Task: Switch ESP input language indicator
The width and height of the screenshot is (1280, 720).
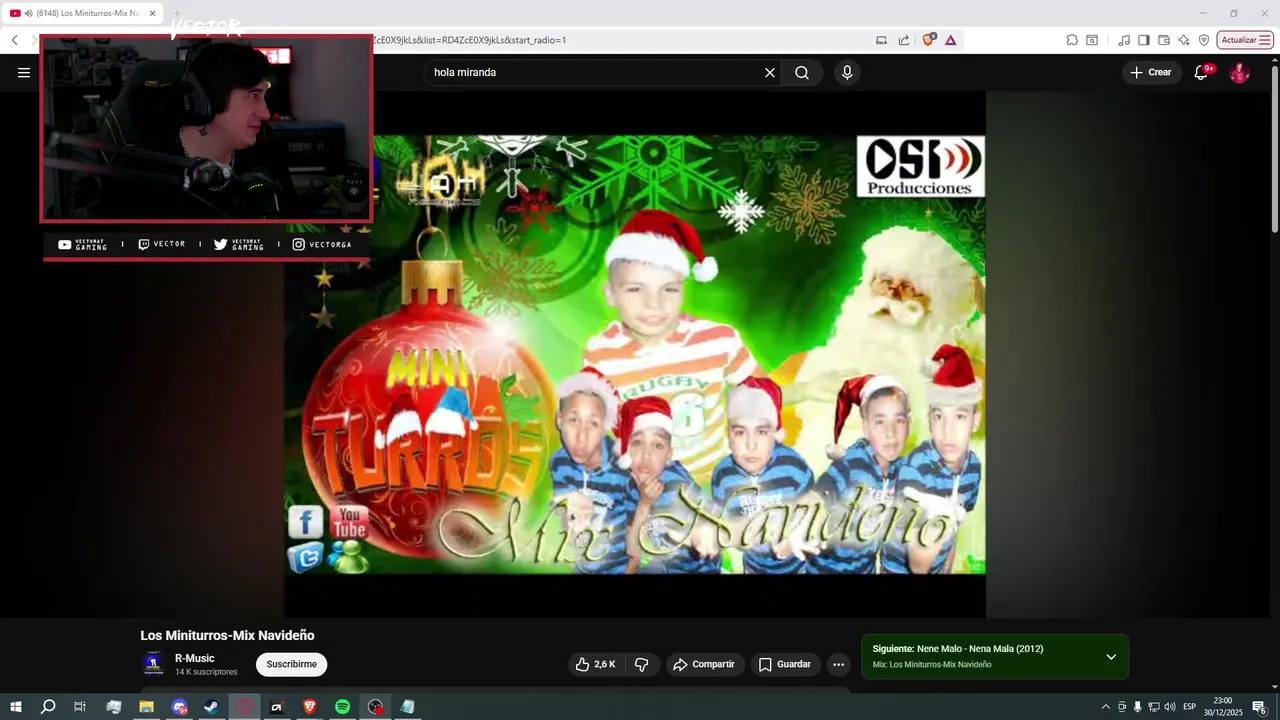Action: (1189, 707)
